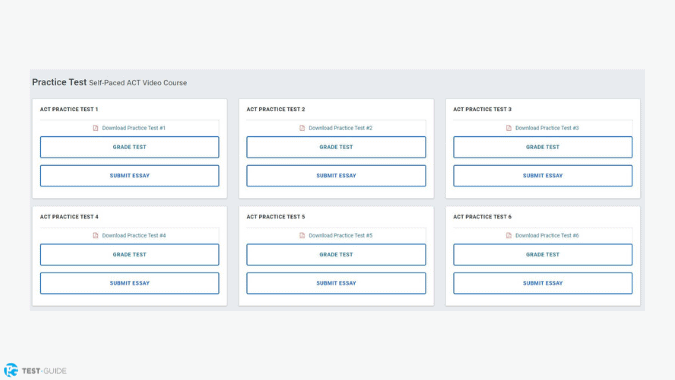675x380 pixels.
Task: Click Grade Test for ACT Practice Test 5
Action: click(x=336, y=255)
